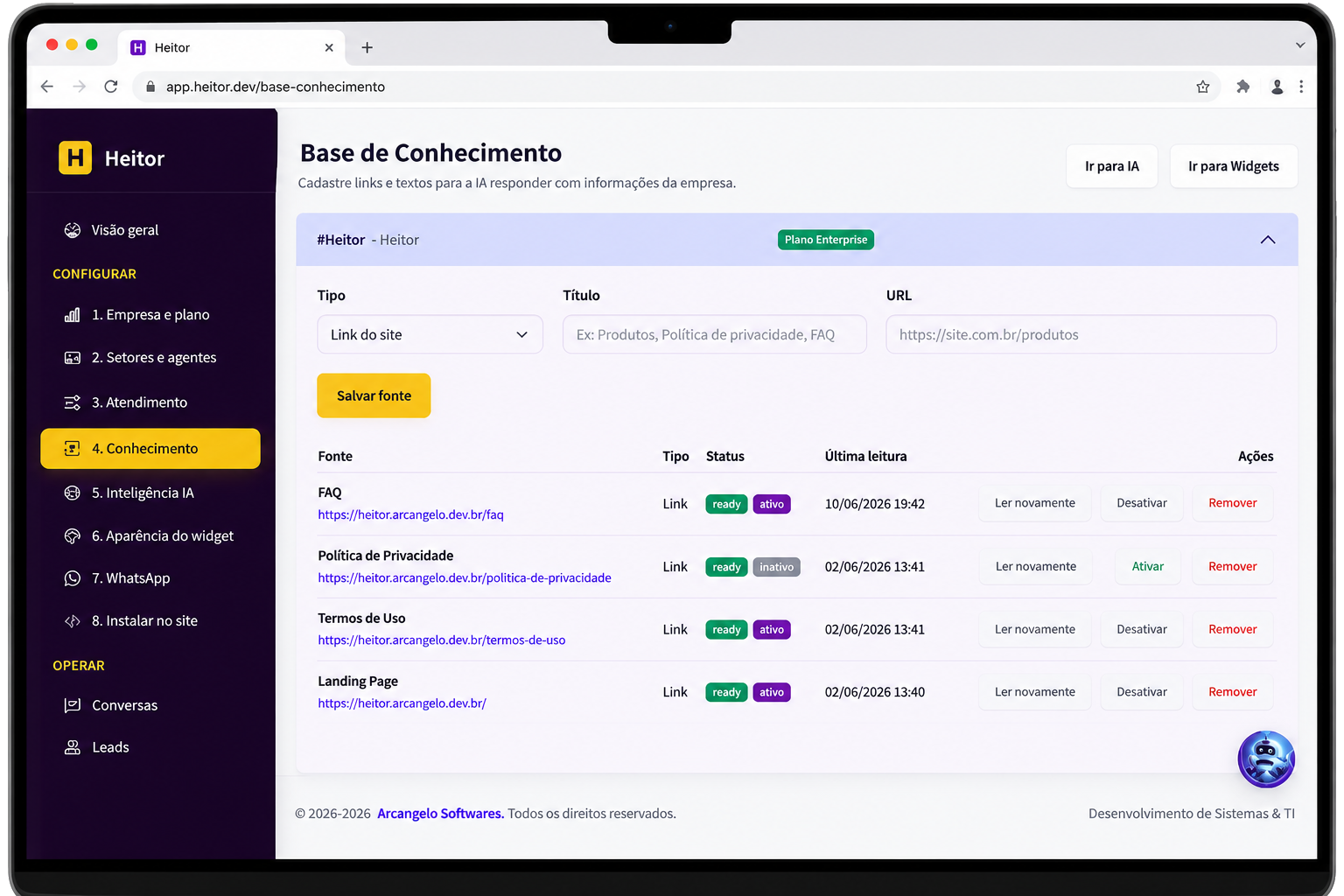The image size is (1344, 896).
Task: Remove the Termos de Uso source
Action: (1233, 629)
